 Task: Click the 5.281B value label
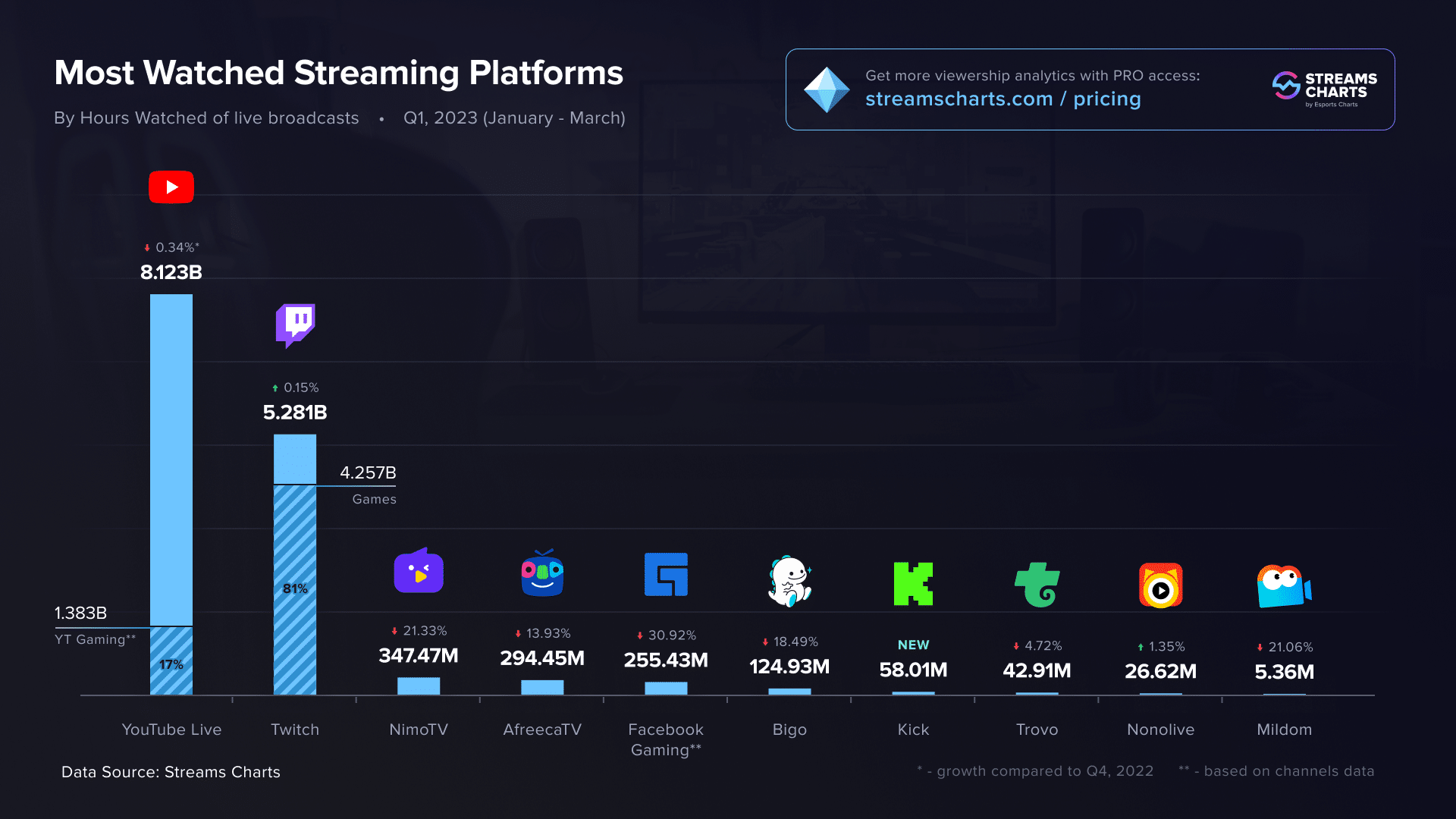coord(295,413)
